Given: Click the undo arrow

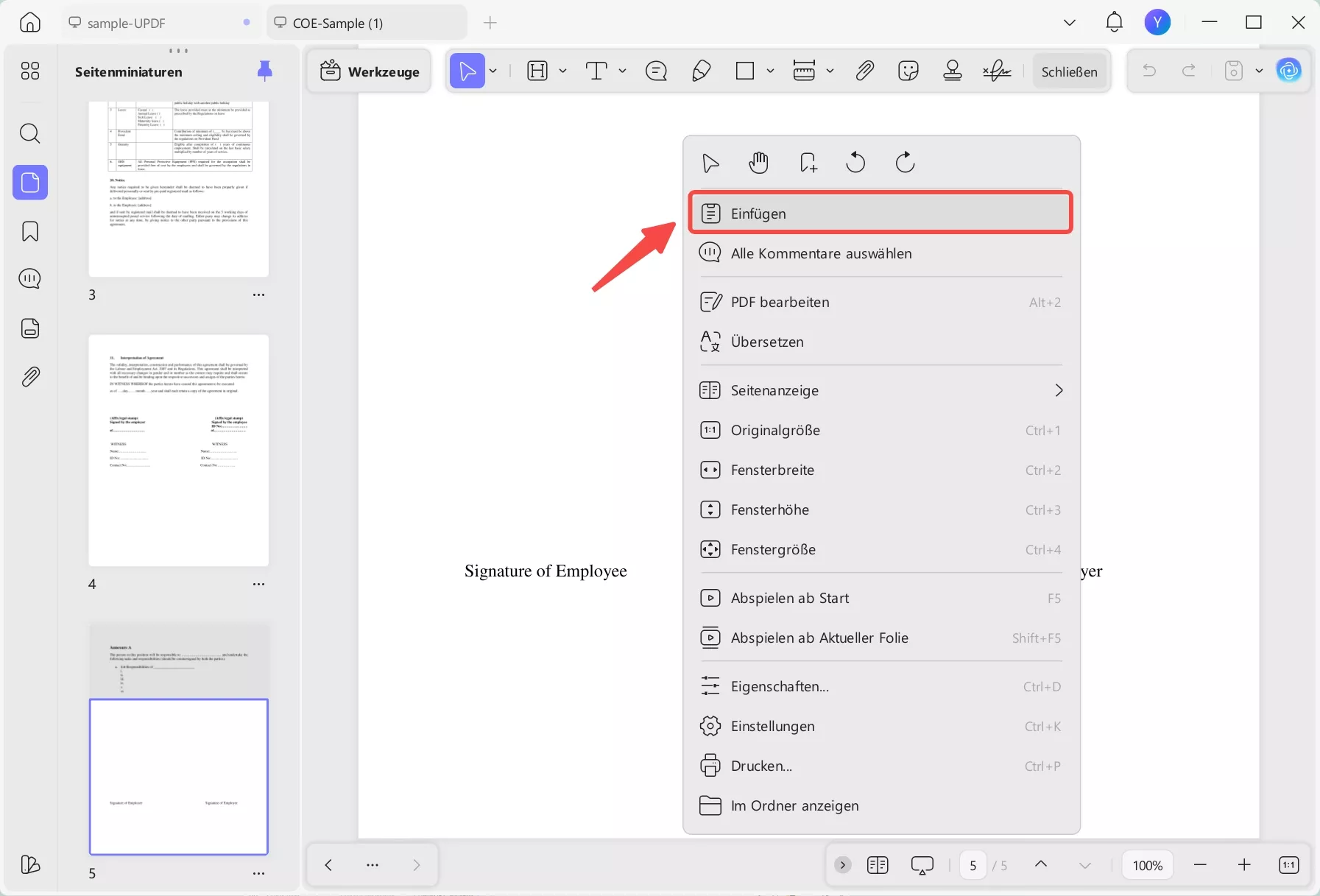Looking at the screenshot, I should [x=1149, y=71].
